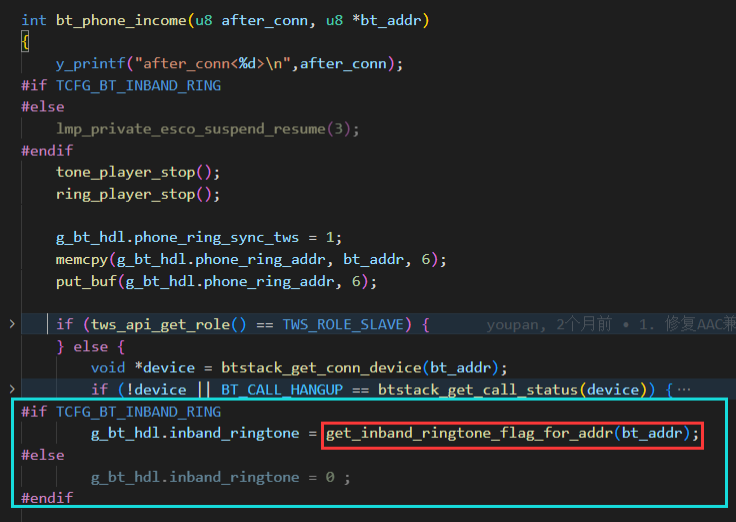Click lmp_private_esco_suspend_resume(3) line
This screenshot has width=736, height=522.
coord(207,129)
